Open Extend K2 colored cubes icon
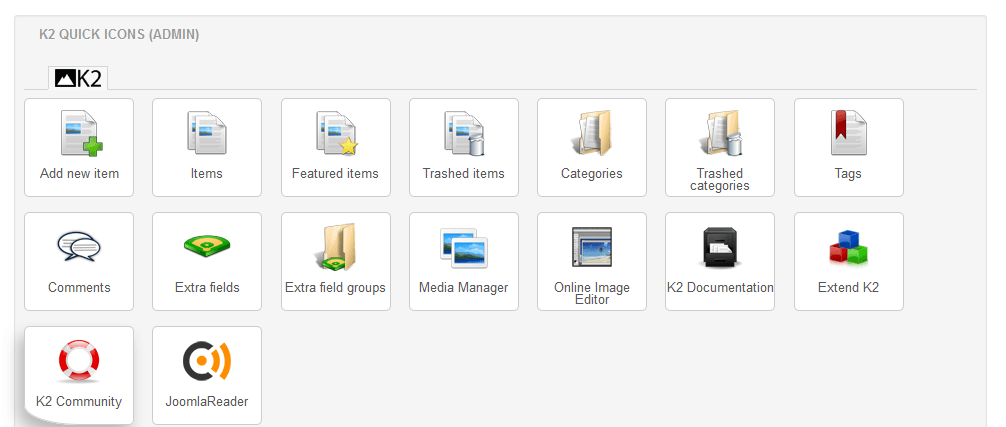1006x427 pixels. point(849,262)
